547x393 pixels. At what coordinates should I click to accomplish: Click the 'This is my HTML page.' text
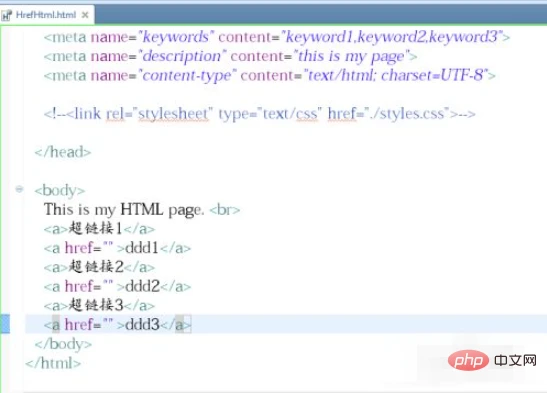click(124, 210)
